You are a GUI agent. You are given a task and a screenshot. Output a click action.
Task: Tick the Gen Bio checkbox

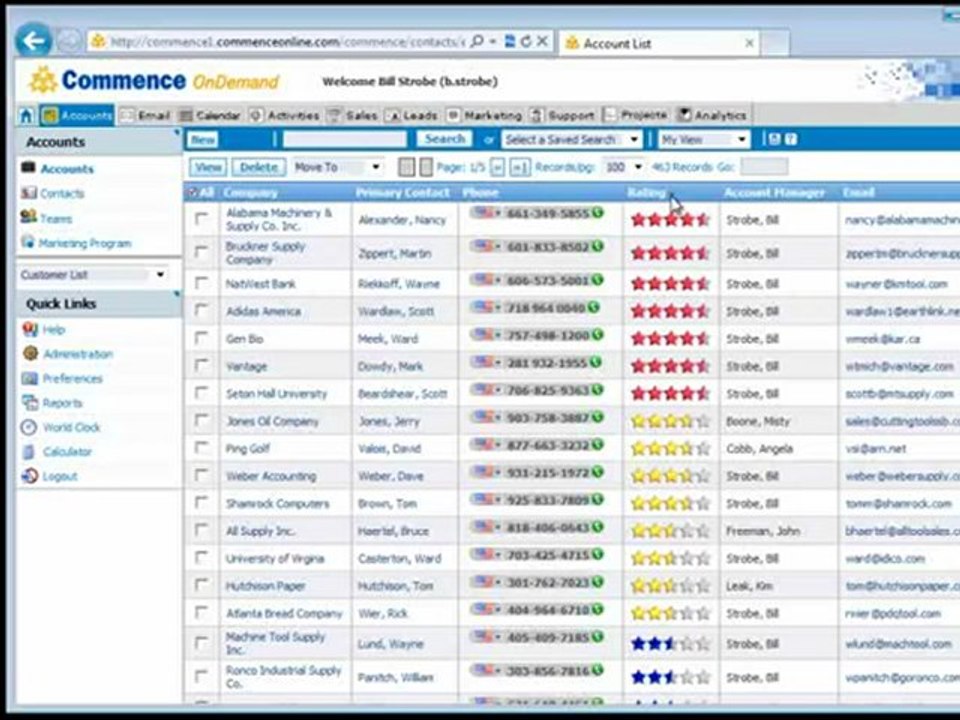pyautogui.click(x=201, y=337)
